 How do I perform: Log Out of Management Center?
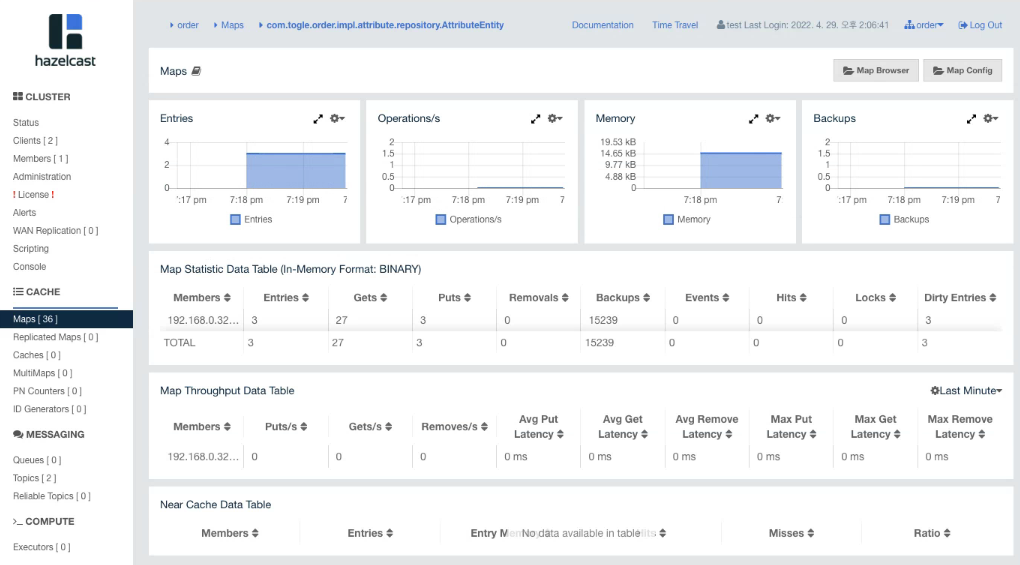coord(980,25)
